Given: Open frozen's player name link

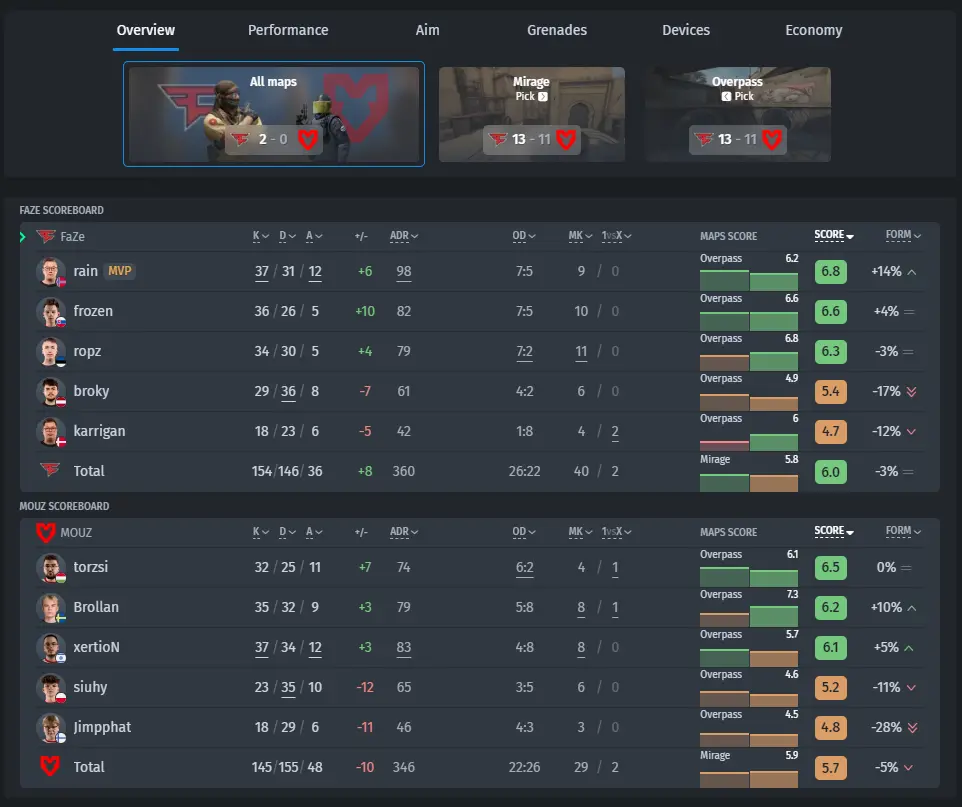Looking at the screenshot, I should [x=93, y=311].
